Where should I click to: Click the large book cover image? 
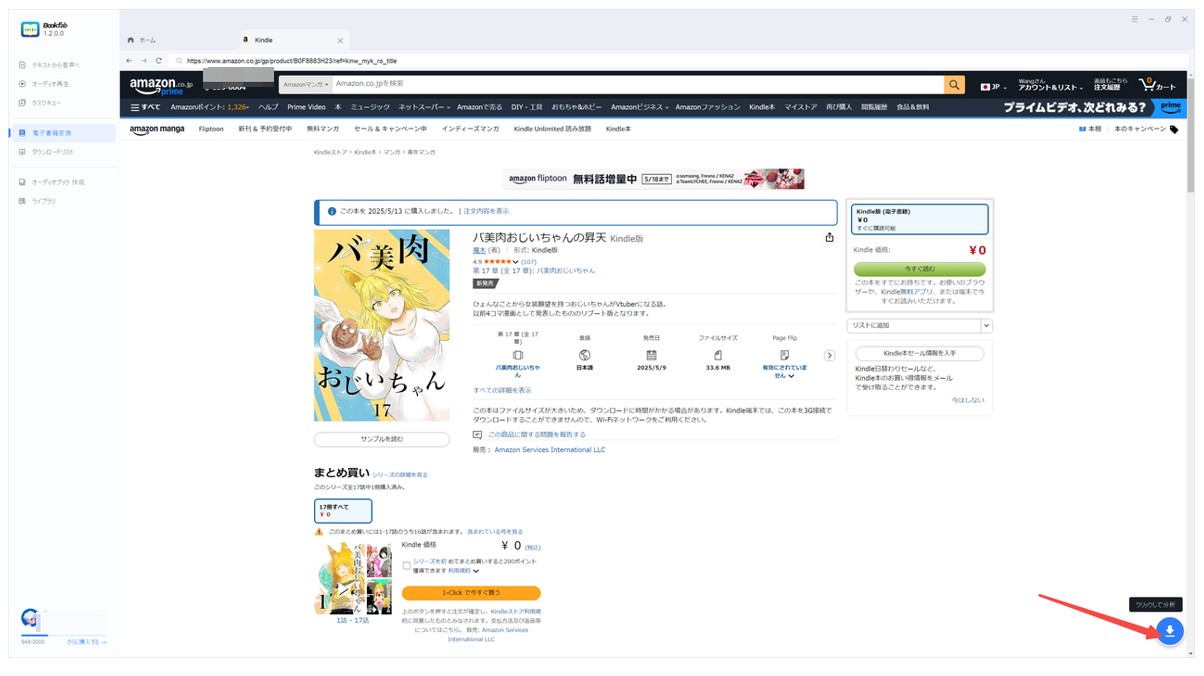pyautogui.click(x=382, y=326)
